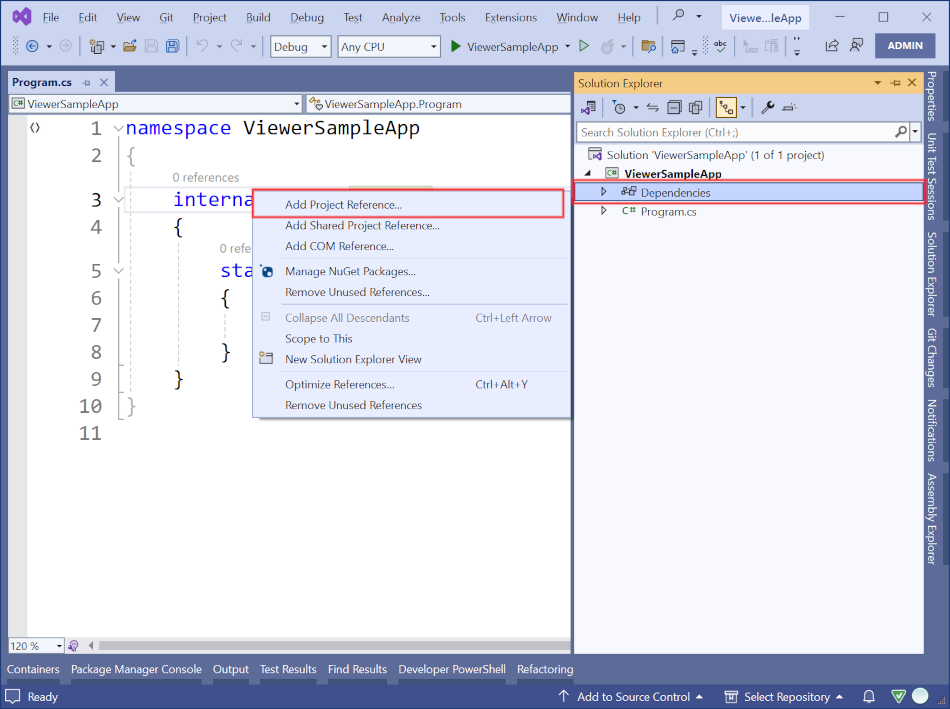Click the Live Share icon
The image size is (950, 709).
coord(832,45)
